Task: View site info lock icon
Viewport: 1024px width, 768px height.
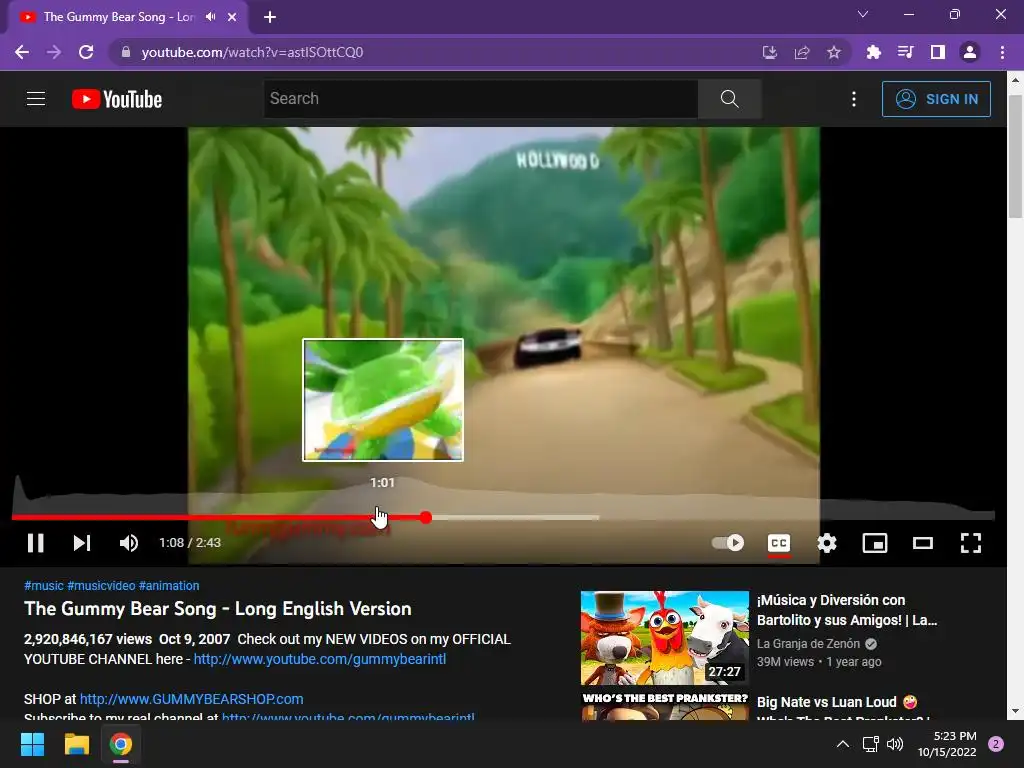Action: point(126,52)
